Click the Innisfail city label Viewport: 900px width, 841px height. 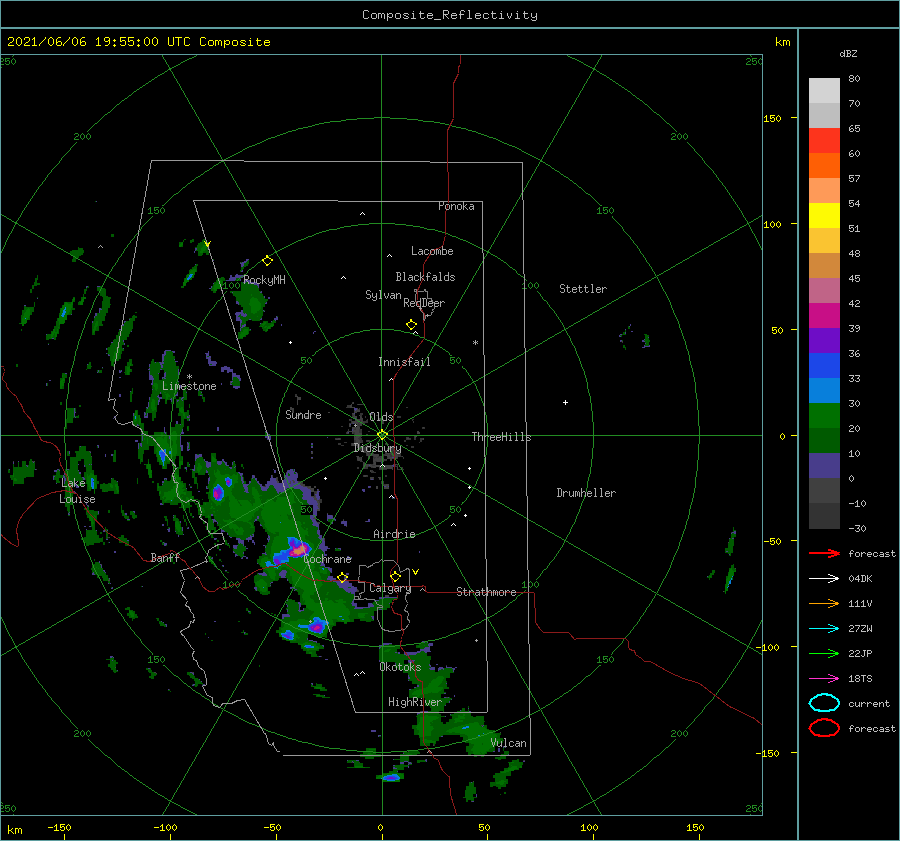404,362
